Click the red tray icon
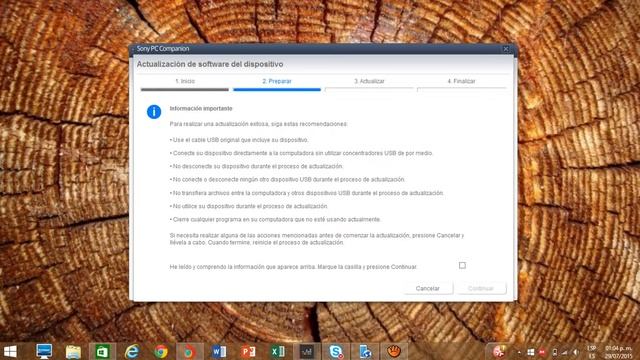 coord(542,352)
